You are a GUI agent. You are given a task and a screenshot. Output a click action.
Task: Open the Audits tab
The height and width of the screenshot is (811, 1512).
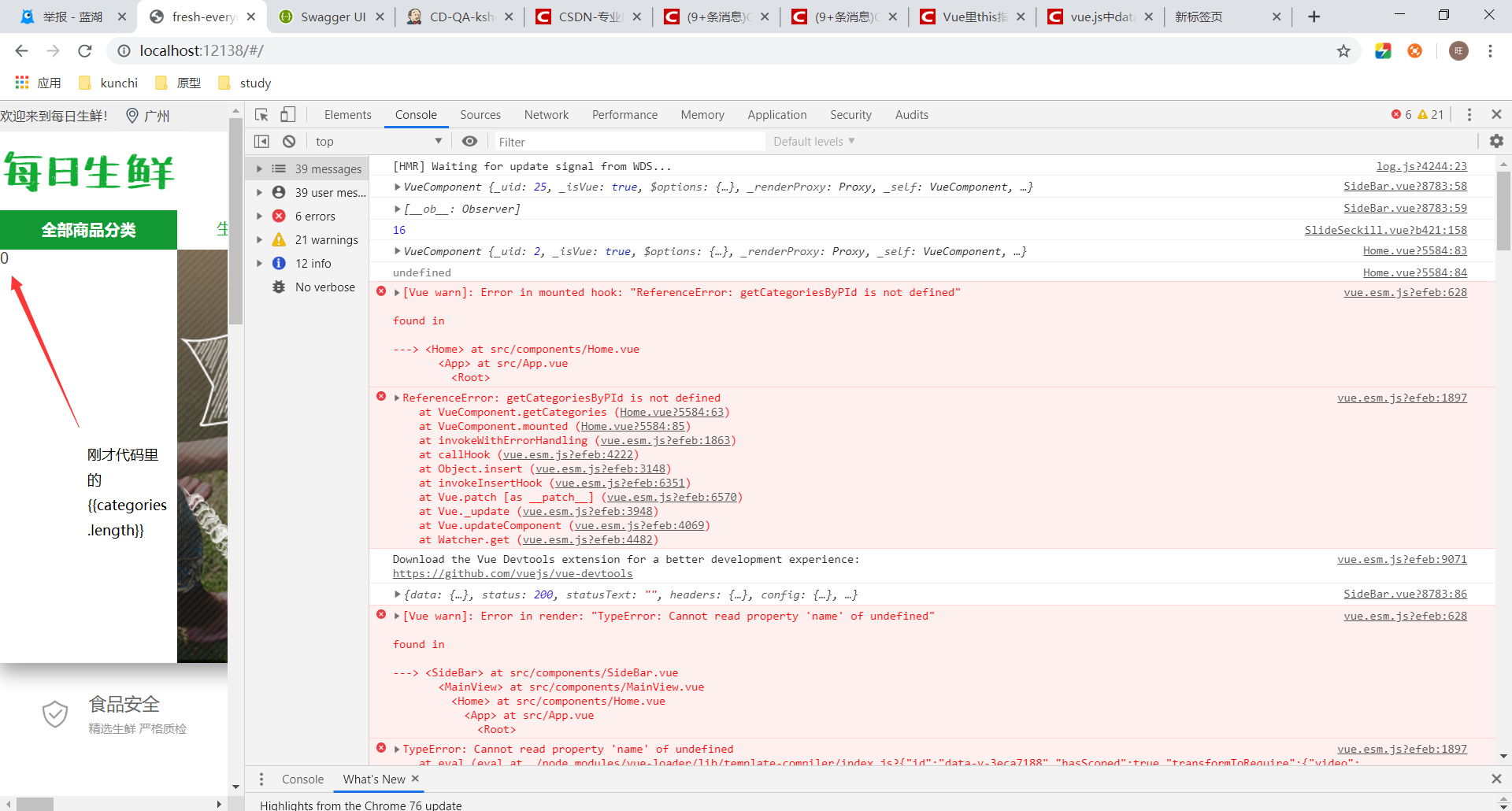912,115
